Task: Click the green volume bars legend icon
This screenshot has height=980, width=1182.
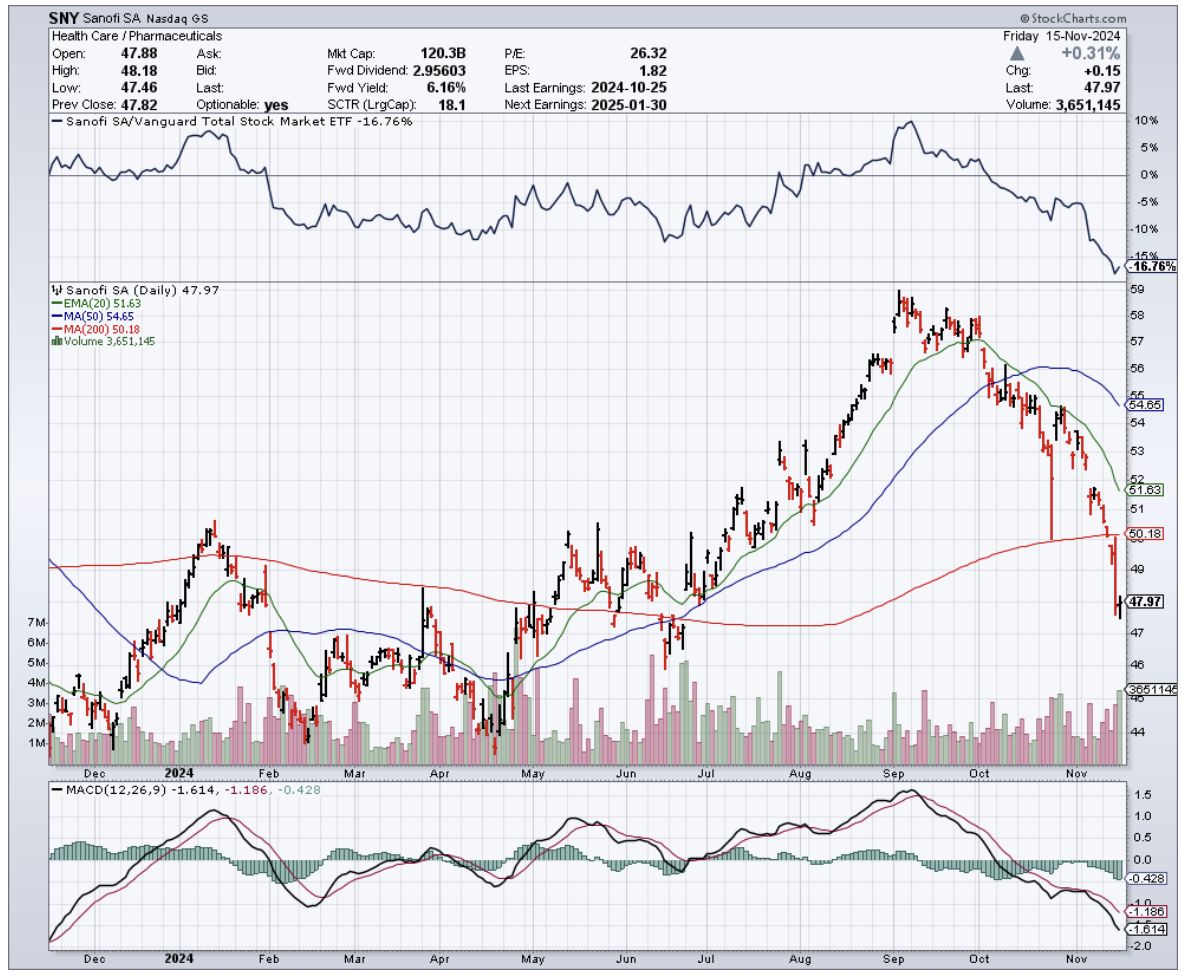Action: coord(54,341)
